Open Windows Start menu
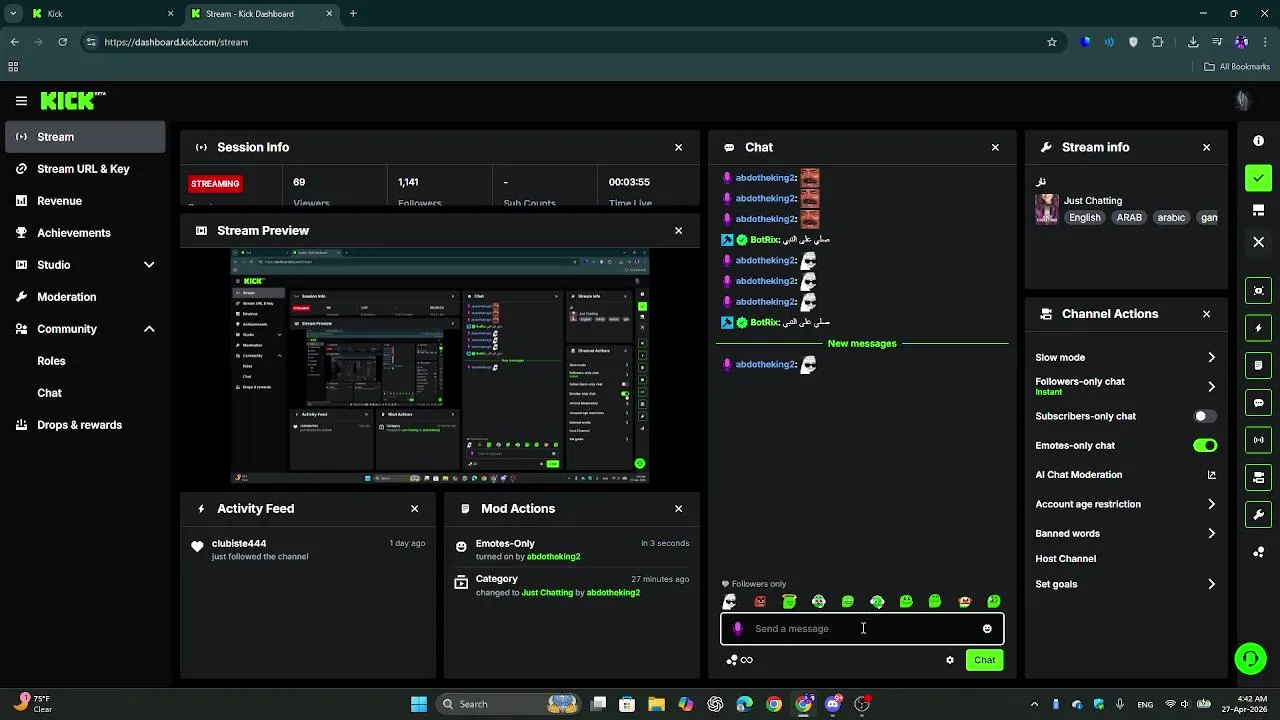Viewport: 1280px width, 720px height. 418,704
